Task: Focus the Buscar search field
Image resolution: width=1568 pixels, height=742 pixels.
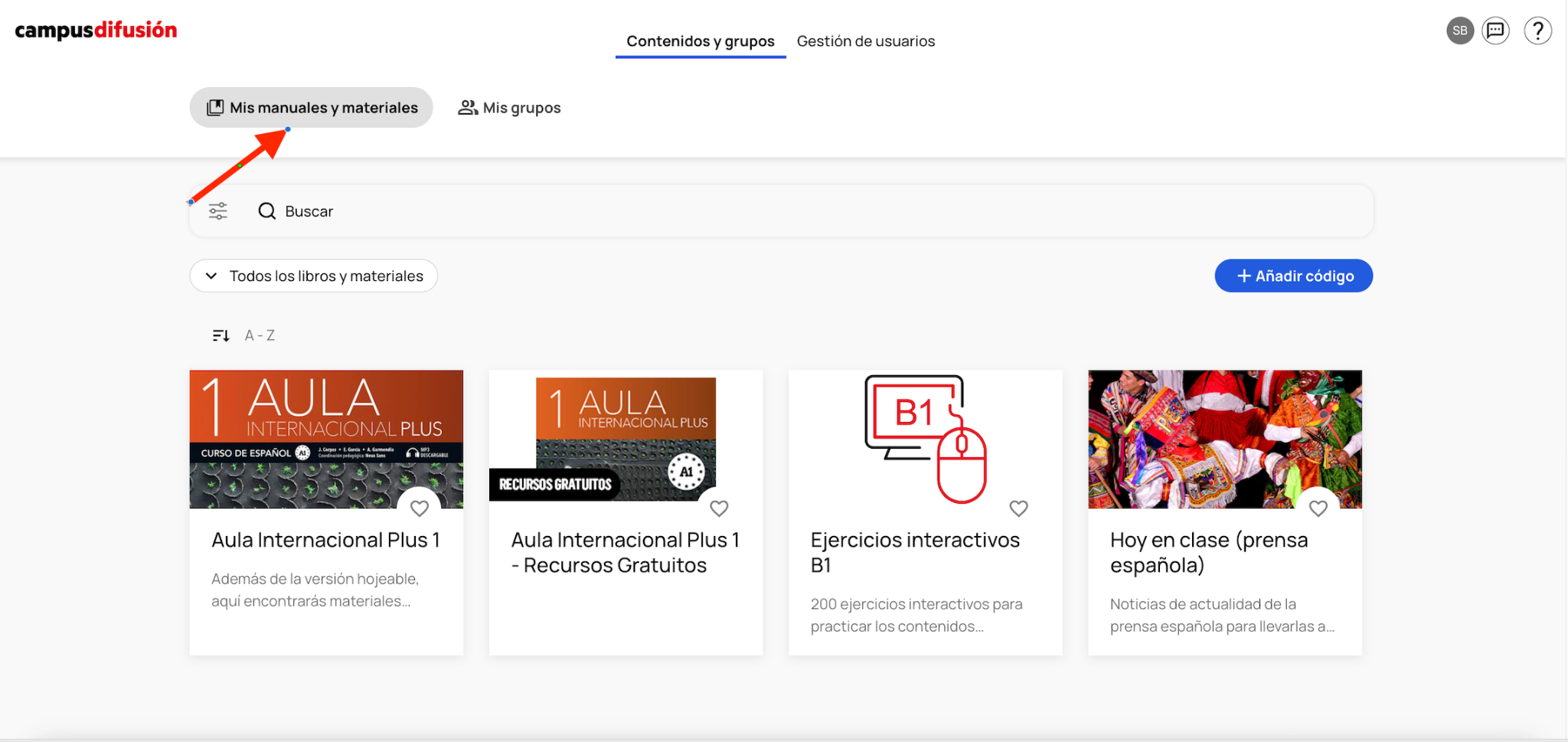Action: [x=781, y=211]
